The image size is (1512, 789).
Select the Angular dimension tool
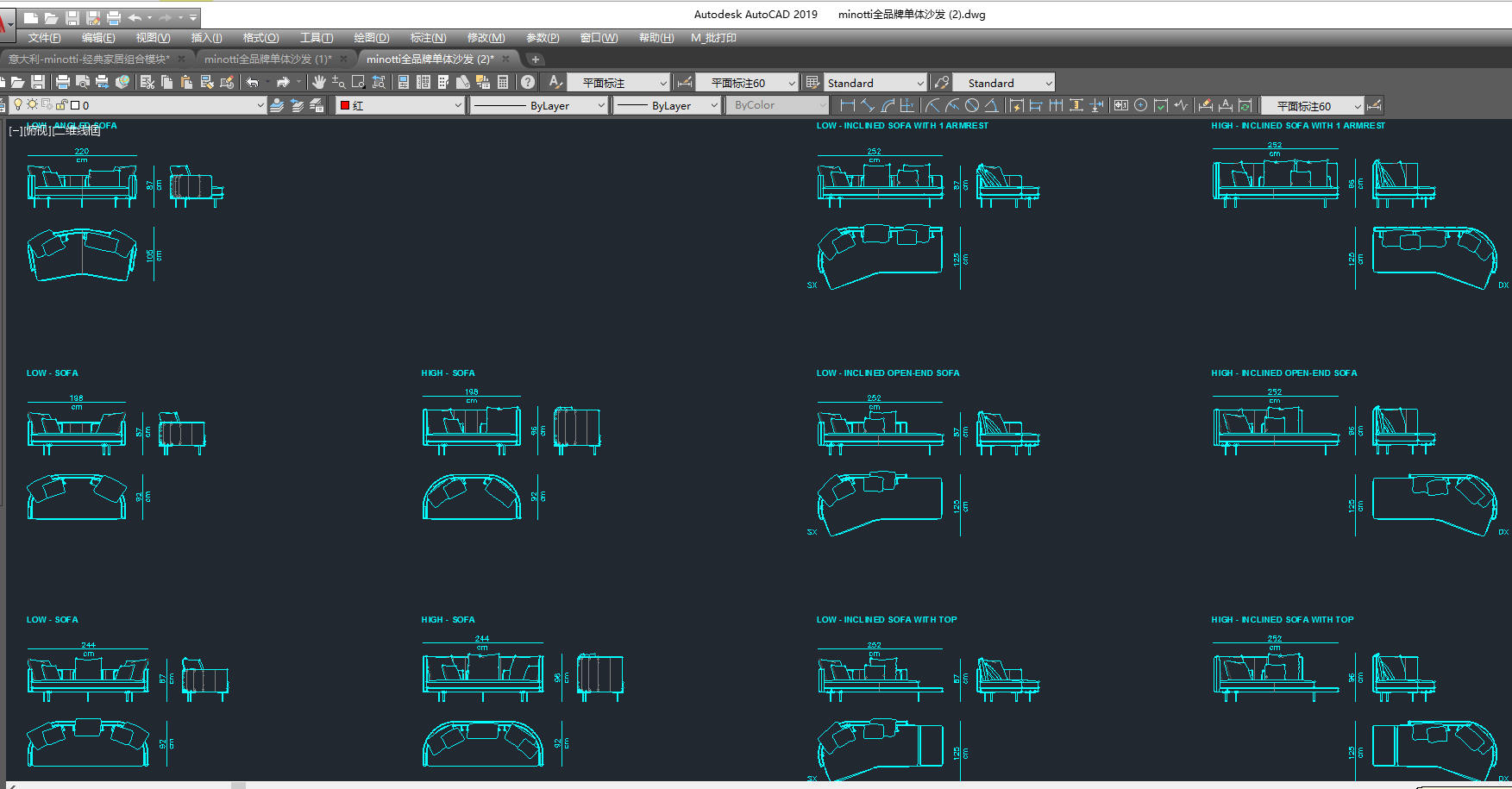click(992, 105)
